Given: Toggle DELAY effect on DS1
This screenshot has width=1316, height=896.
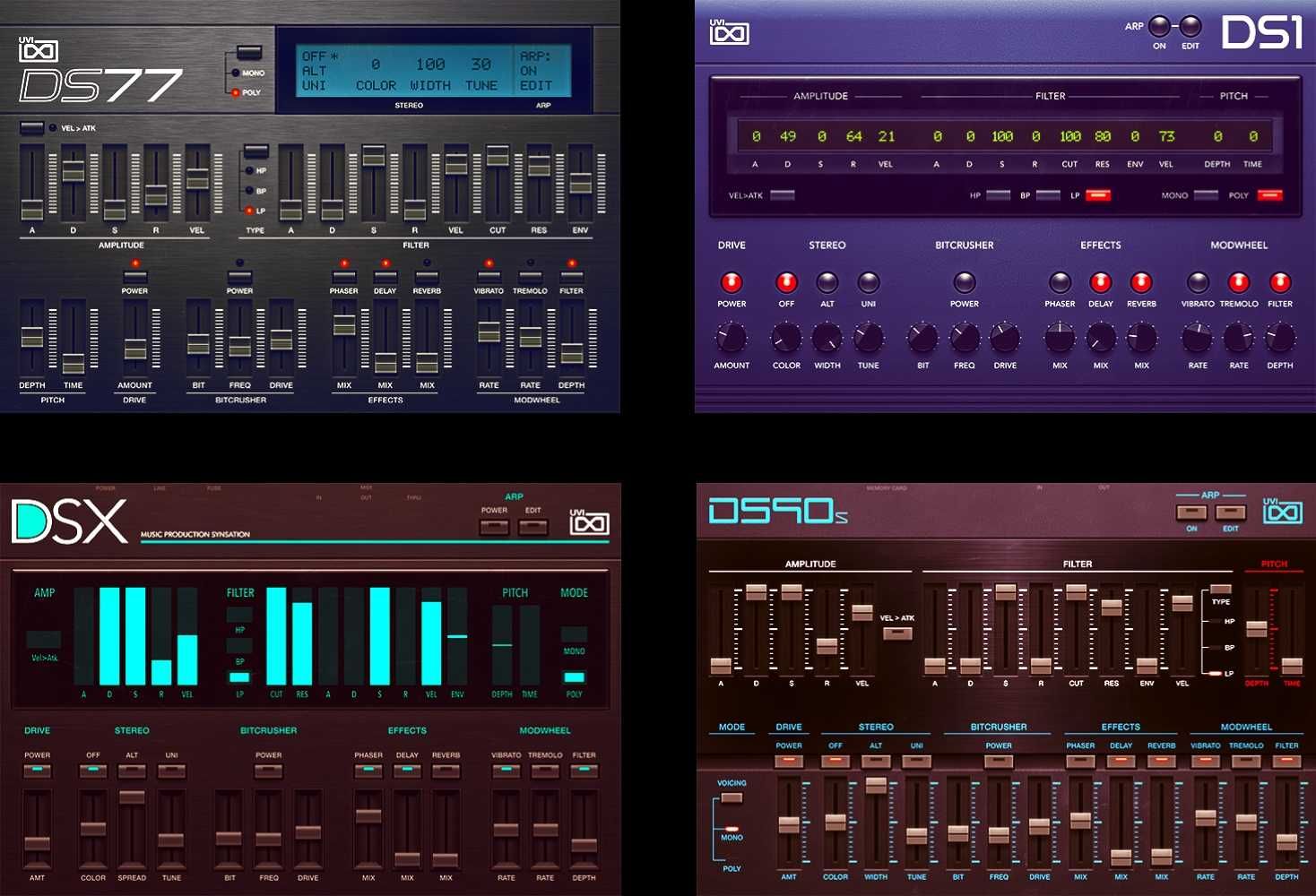Looking at the screenshot, I should pyautogui.click(x=1101, y=282).
